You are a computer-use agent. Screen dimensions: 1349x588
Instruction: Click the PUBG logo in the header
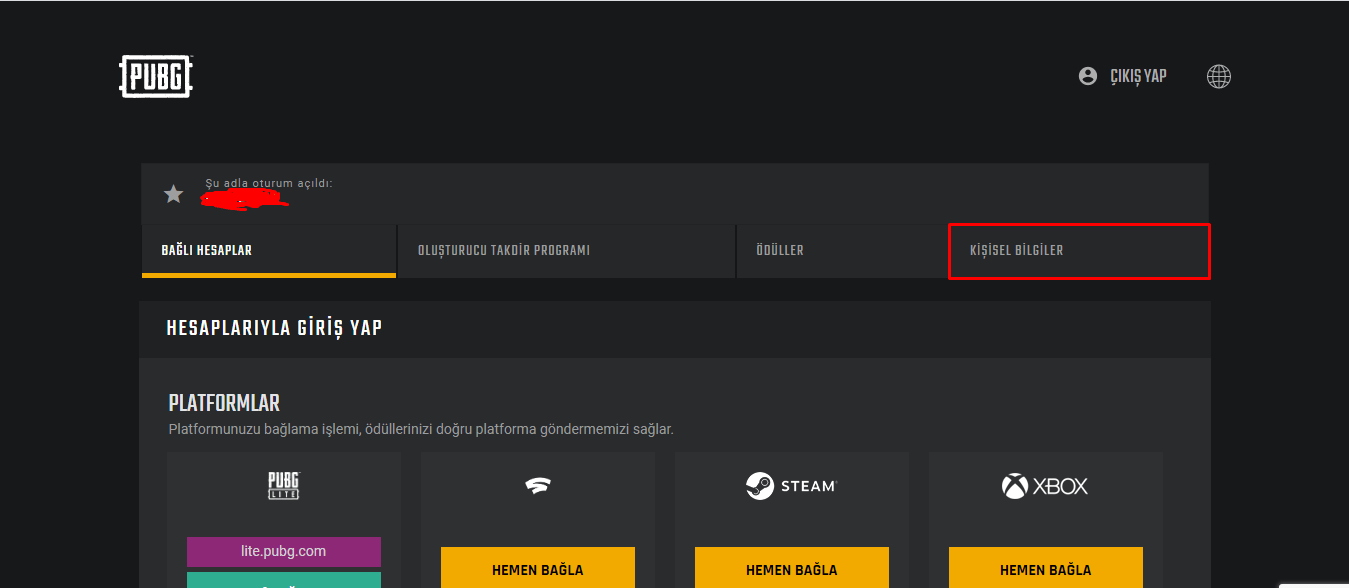(156, 76)
